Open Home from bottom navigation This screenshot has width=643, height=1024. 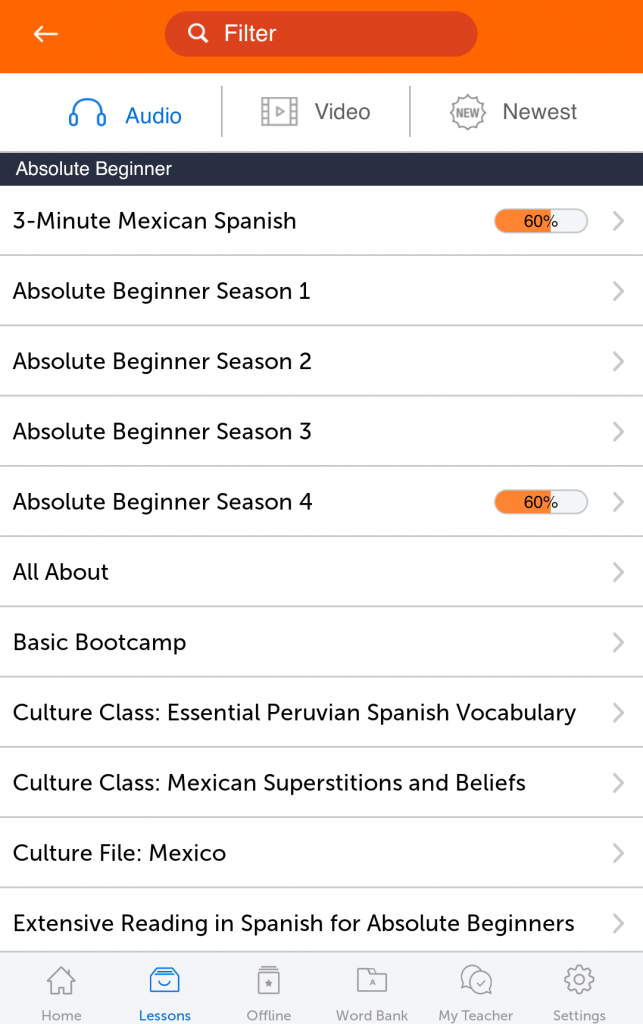(x=61, y=993)
